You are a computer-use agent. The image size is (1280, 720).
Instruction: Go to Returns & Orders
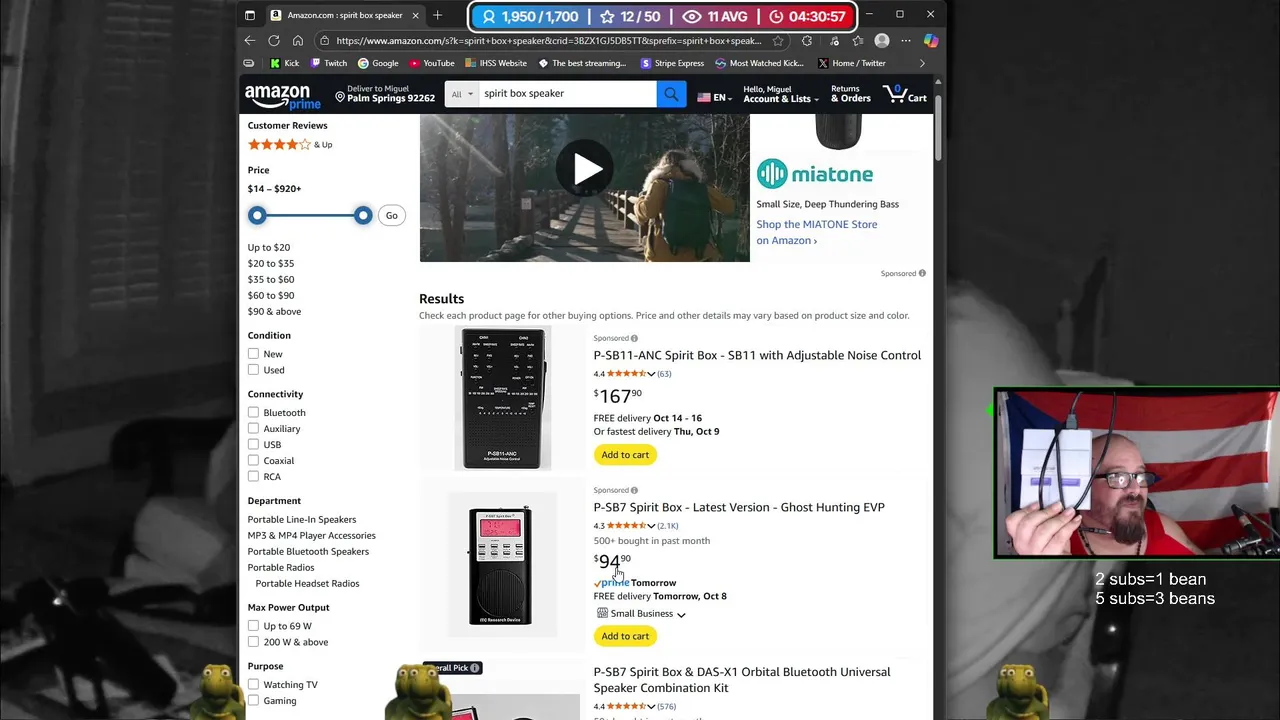click(x=850, y=94)
